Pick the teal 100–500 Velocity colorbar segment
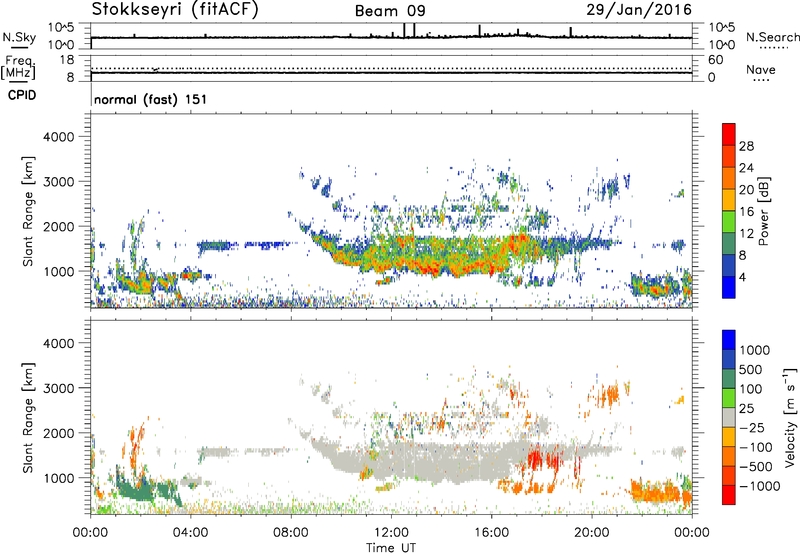The image size is (800, 554). (729, 379)
